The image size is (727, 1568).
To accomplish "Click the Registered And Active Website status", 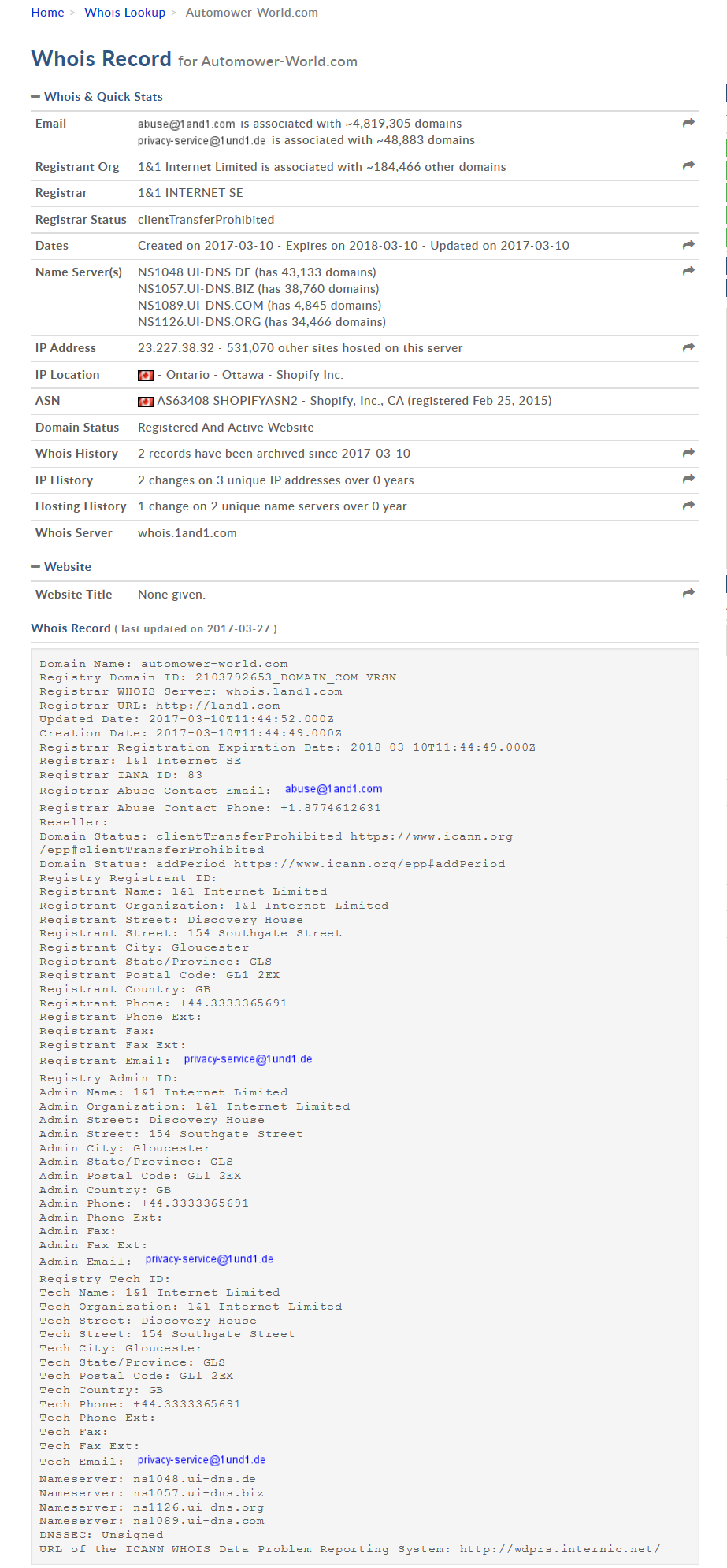I will [226, 428].
